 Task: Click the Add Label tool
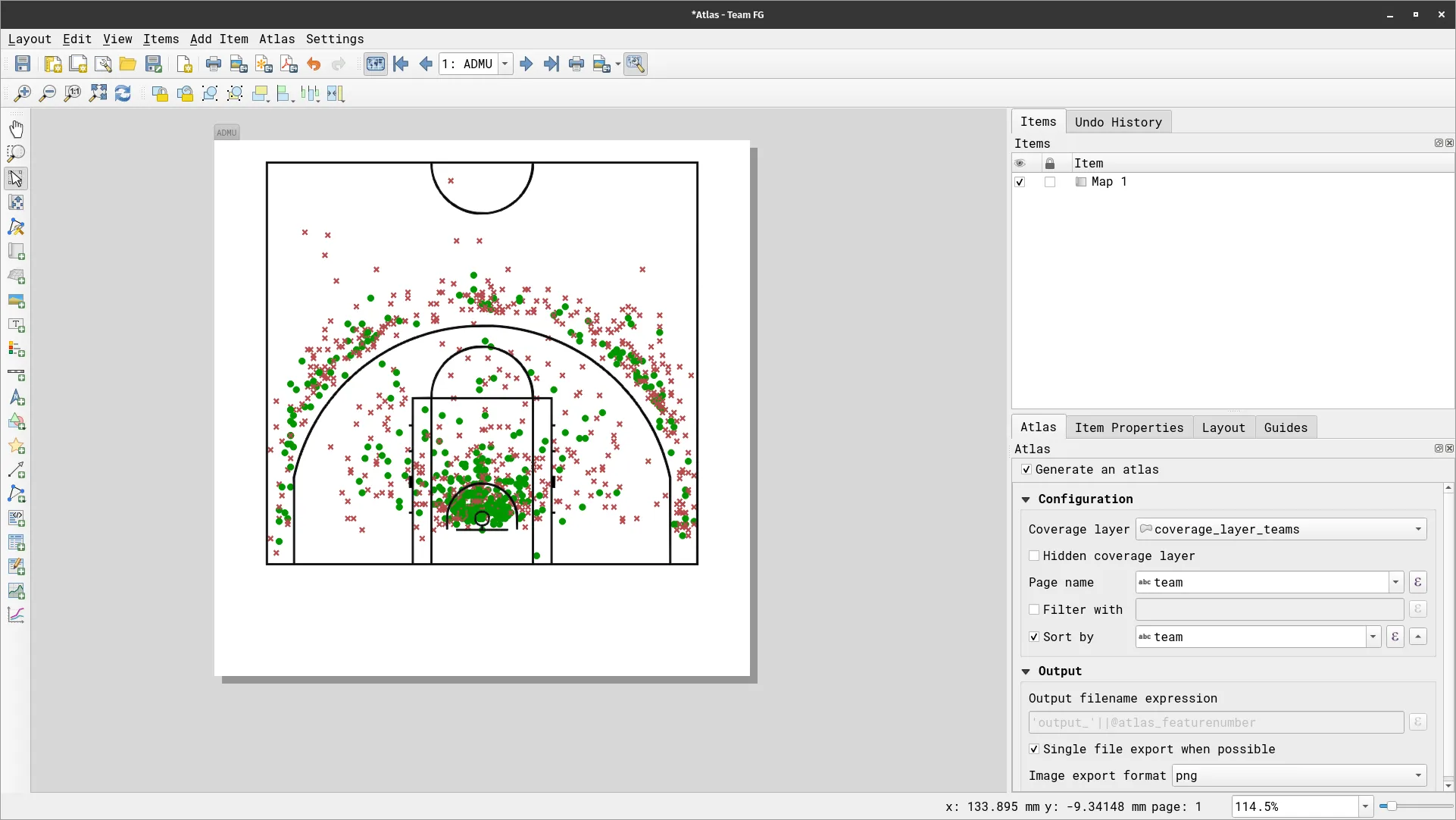click(16, 325)
